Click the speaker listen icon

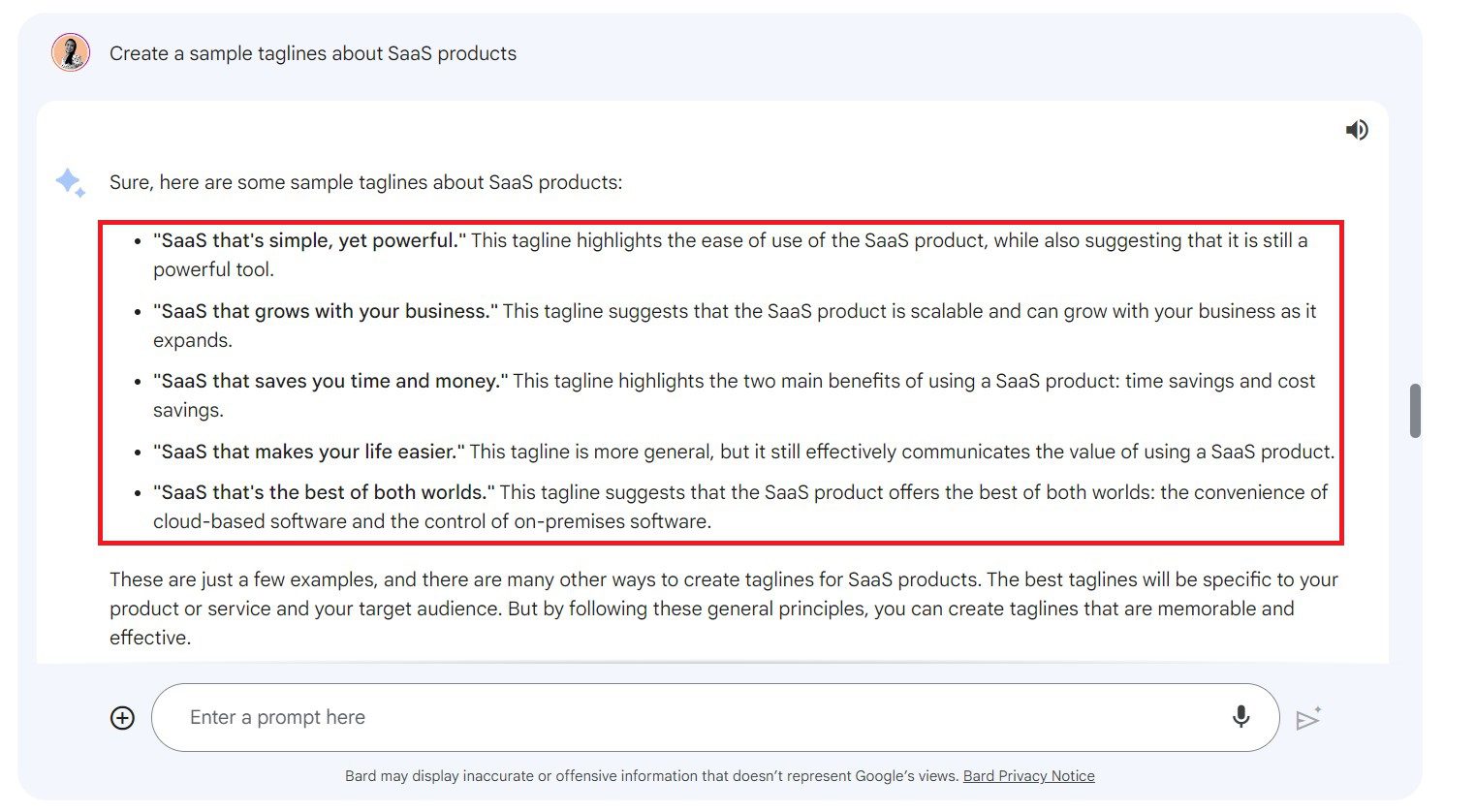(x=1357, y=130)
